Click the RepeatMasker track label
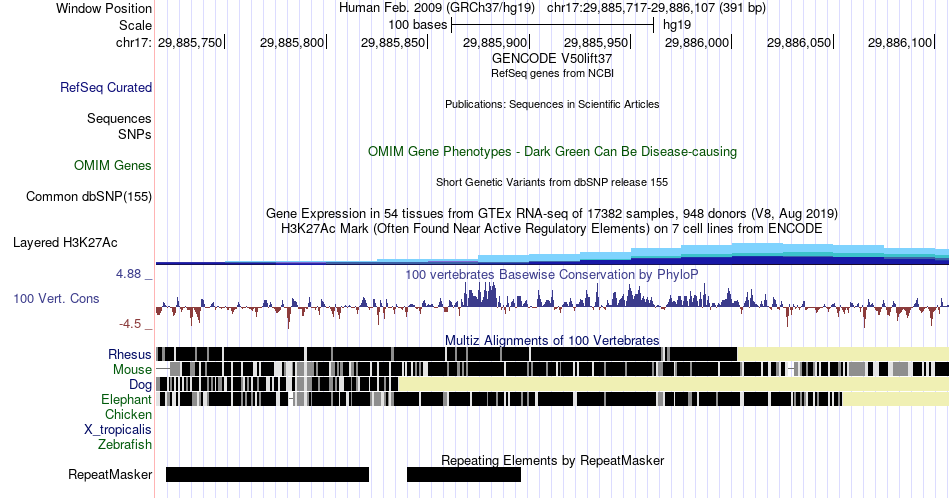Screen dimensions: 950x498 110,474
